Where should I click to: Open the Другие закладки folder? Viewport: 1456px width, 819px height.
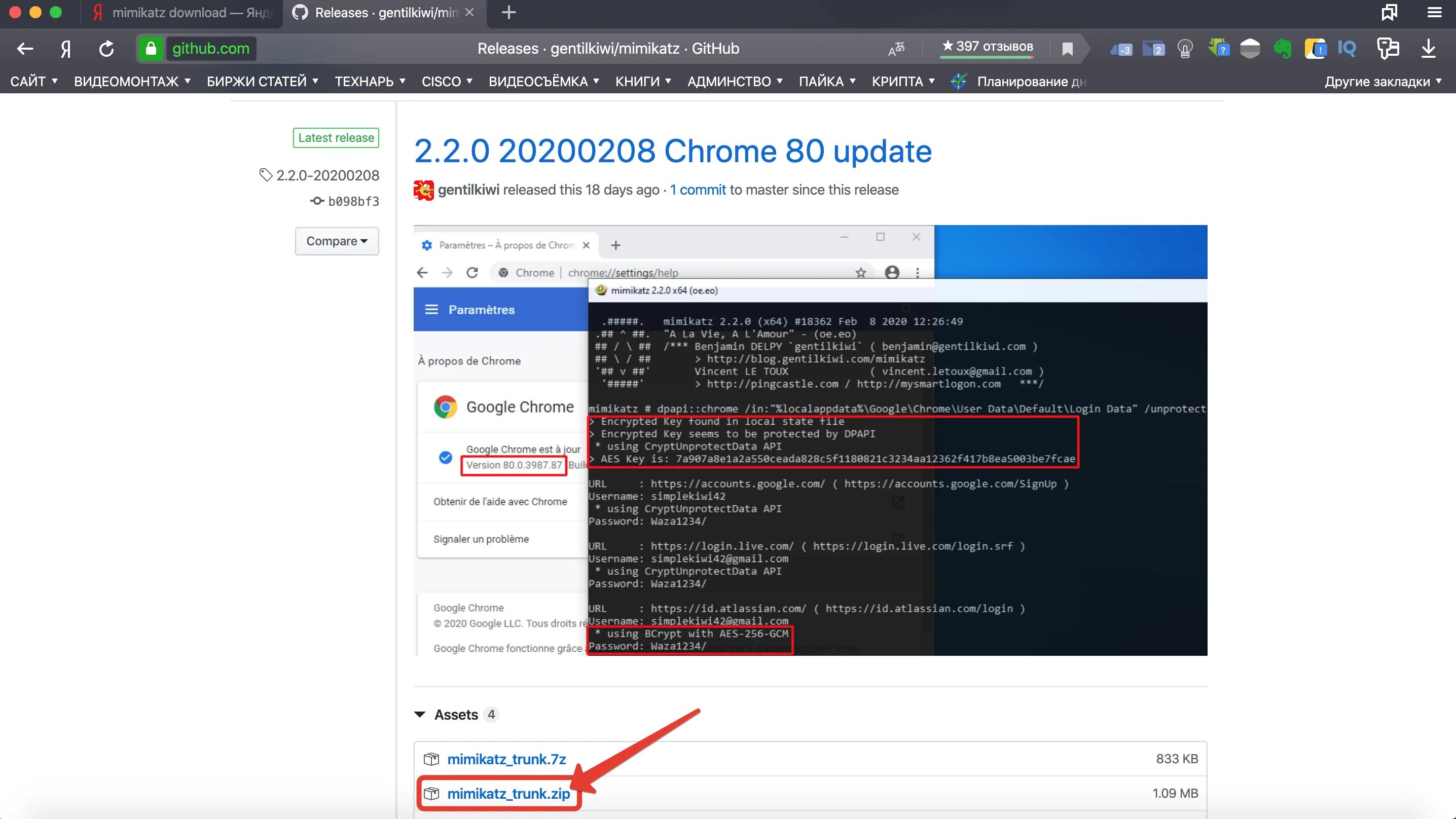tap(1382, 82)
